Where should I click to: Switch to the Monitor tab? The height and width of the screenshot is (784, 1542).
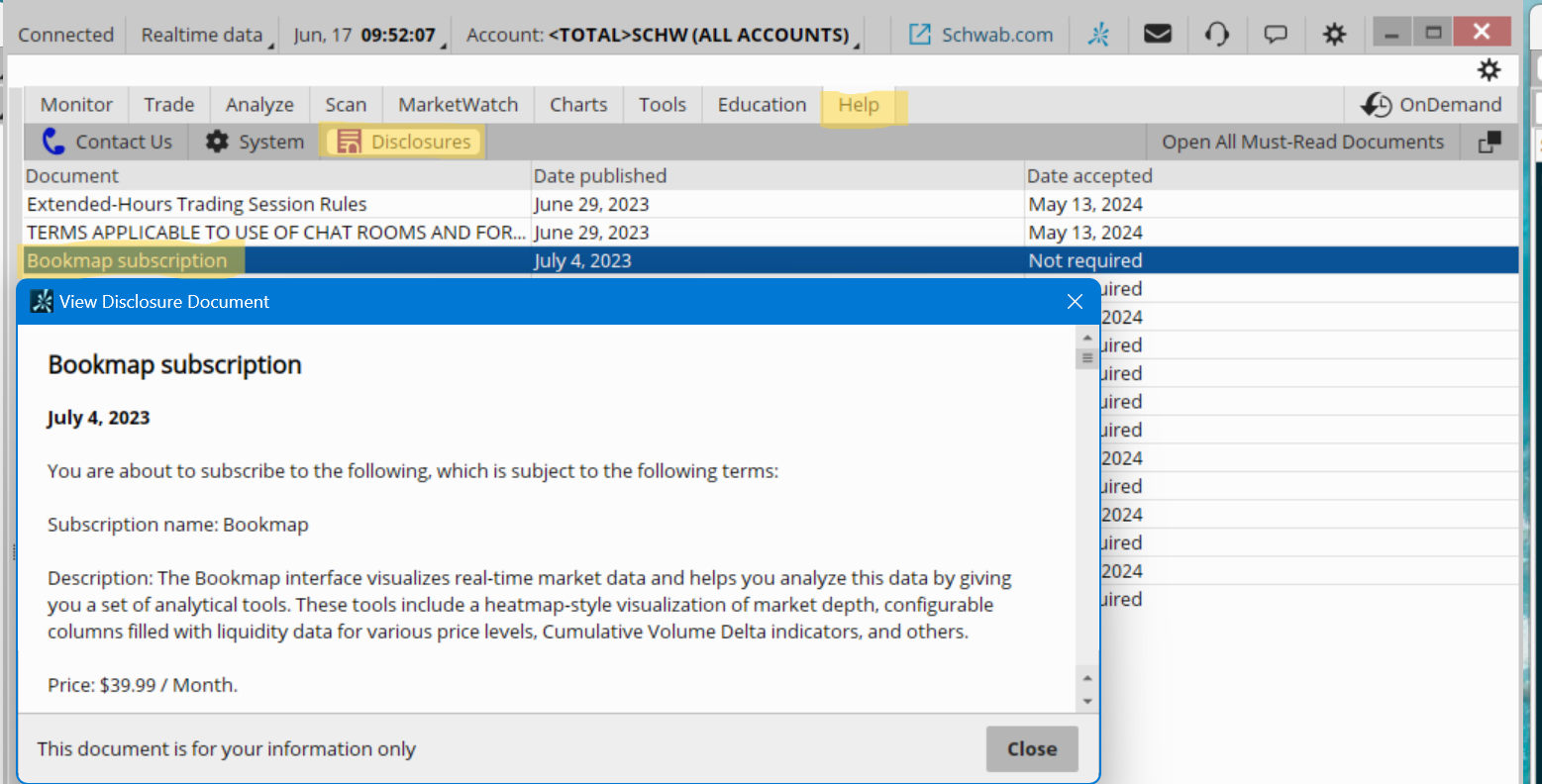click(76, 105)
